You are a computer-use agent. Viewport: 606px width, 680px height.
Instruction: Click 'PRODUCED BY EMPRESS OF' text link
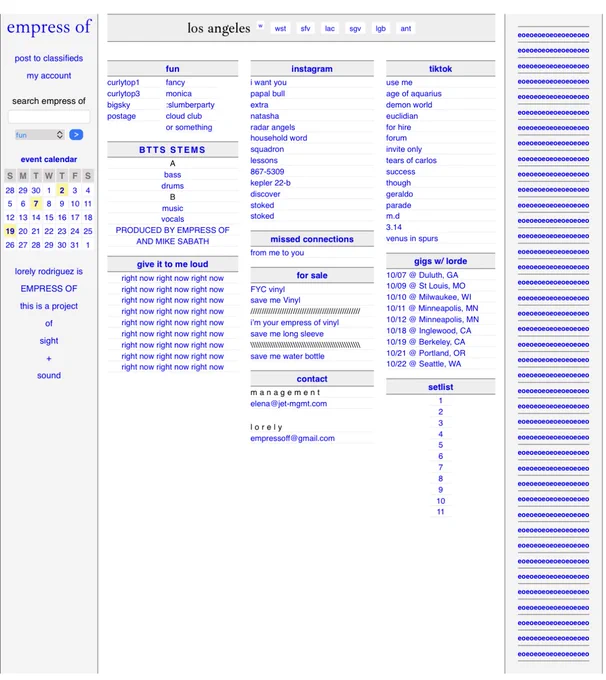tap(173, 230)
